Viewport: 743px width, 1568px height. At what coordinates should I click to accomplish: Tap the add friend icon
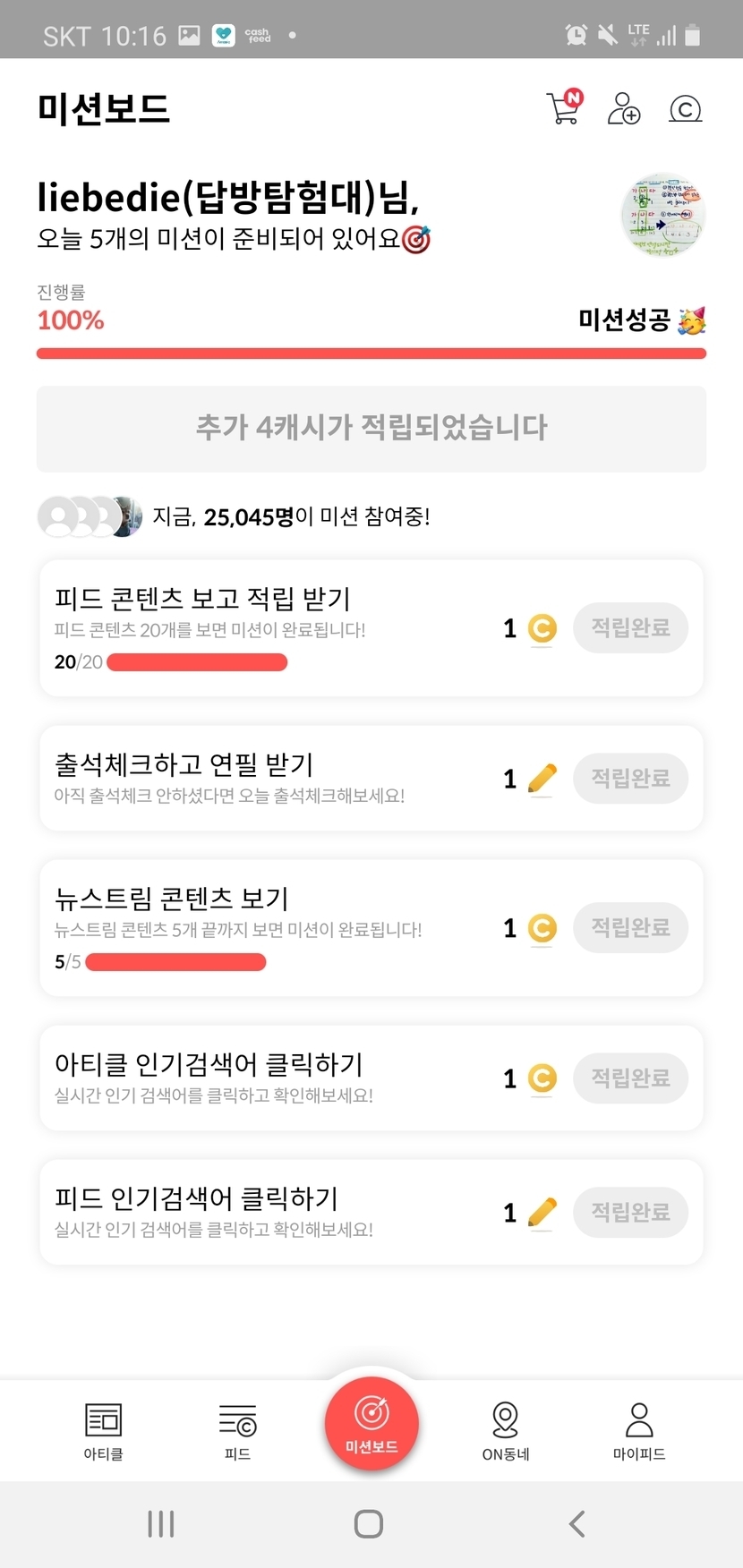[x=623, y=108]
